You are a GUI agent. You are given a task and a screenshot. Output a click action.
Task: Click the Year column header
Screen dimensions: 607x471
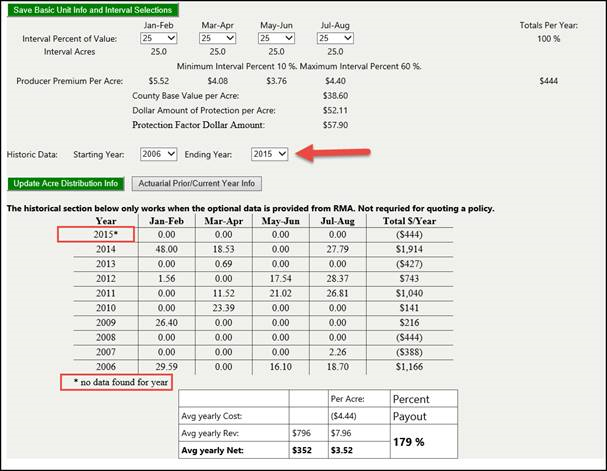point(106,221)
